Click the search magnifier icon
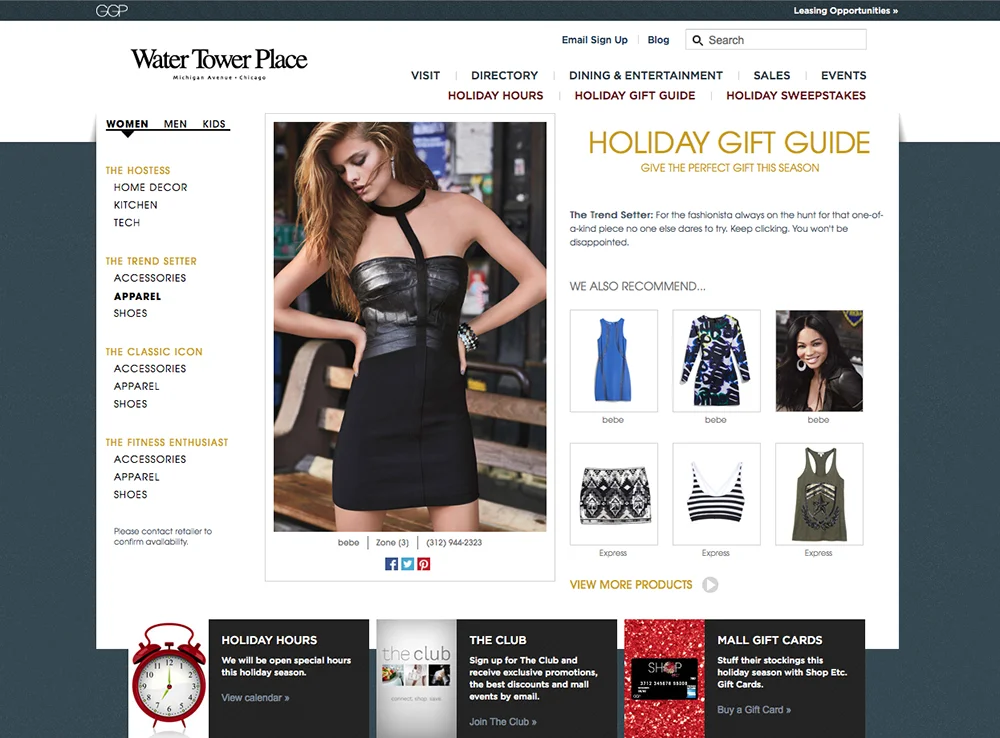Image resolution: width=1000 pixels, height=738 pixels. pyautogui.click(x=698, y=40)
